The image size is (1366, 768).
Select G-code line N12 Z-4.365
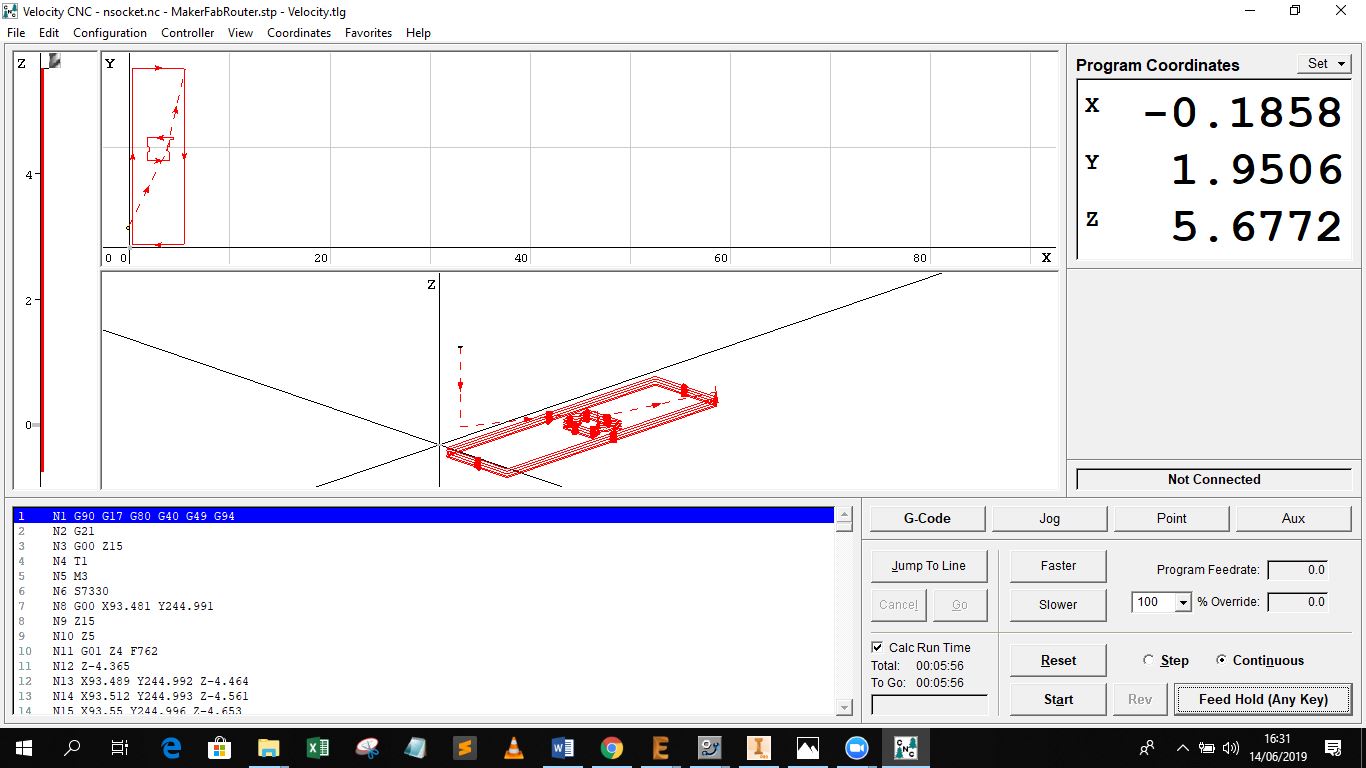click(424, 666)
